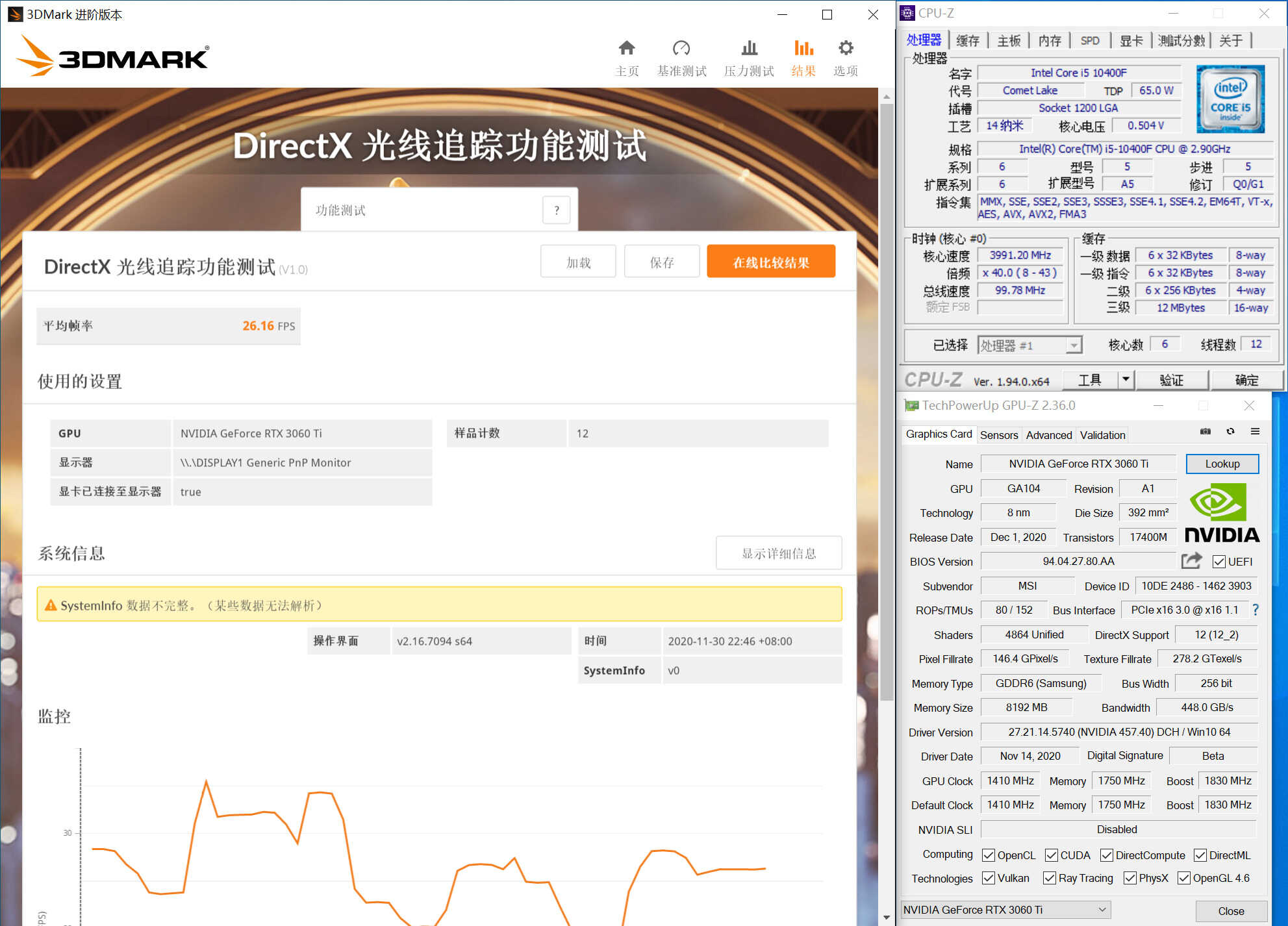Toggle the DirectCompute checkbox
This screenshot has height=926, width=1288.
(1107, 855)
